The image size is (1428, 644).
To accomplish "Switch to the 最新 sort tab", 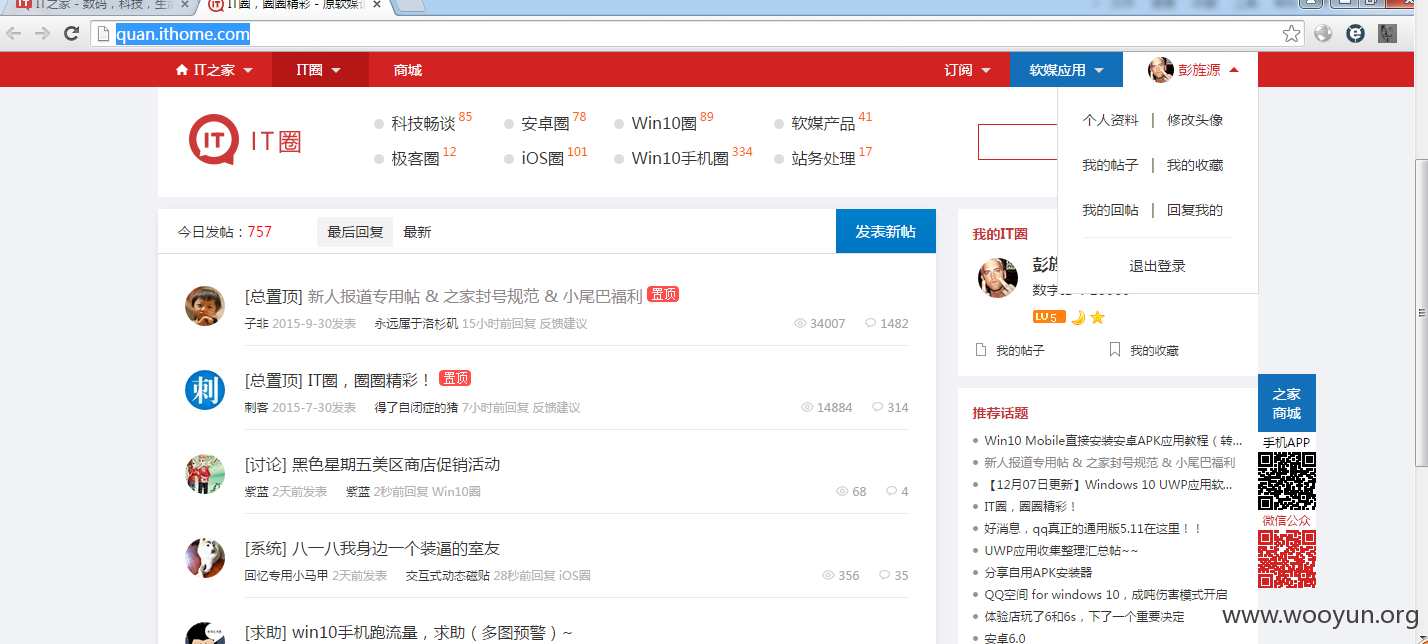I will [417, 232].
